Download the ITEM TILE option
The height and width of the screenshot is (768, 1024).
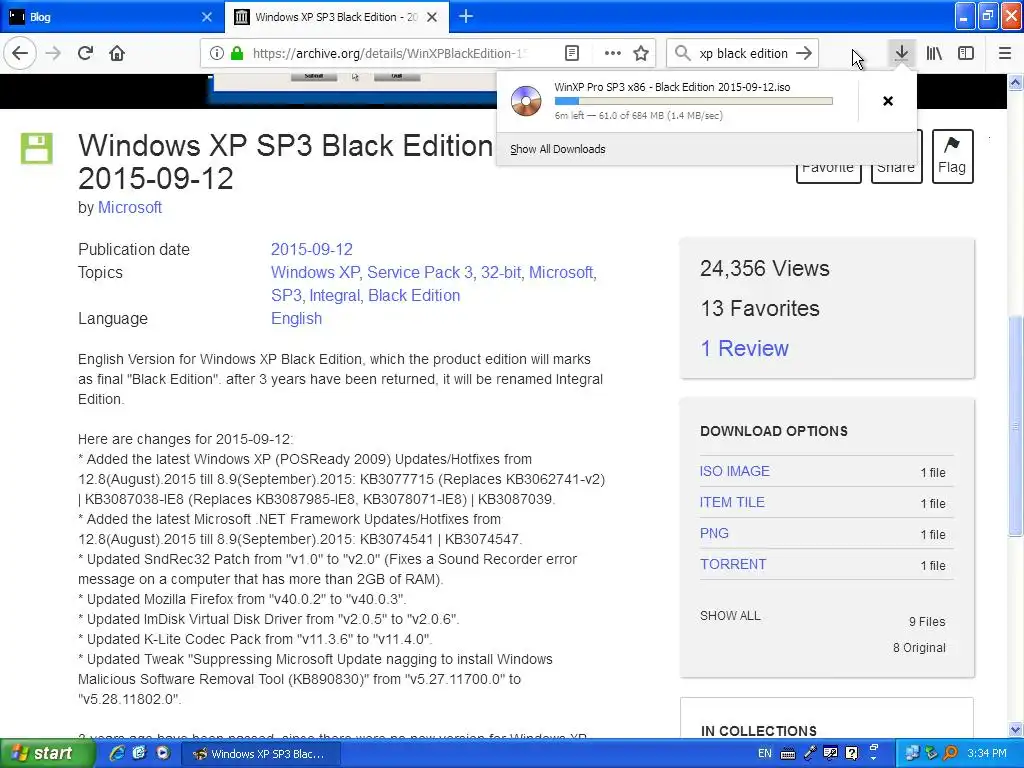click(x=732, y=502)
